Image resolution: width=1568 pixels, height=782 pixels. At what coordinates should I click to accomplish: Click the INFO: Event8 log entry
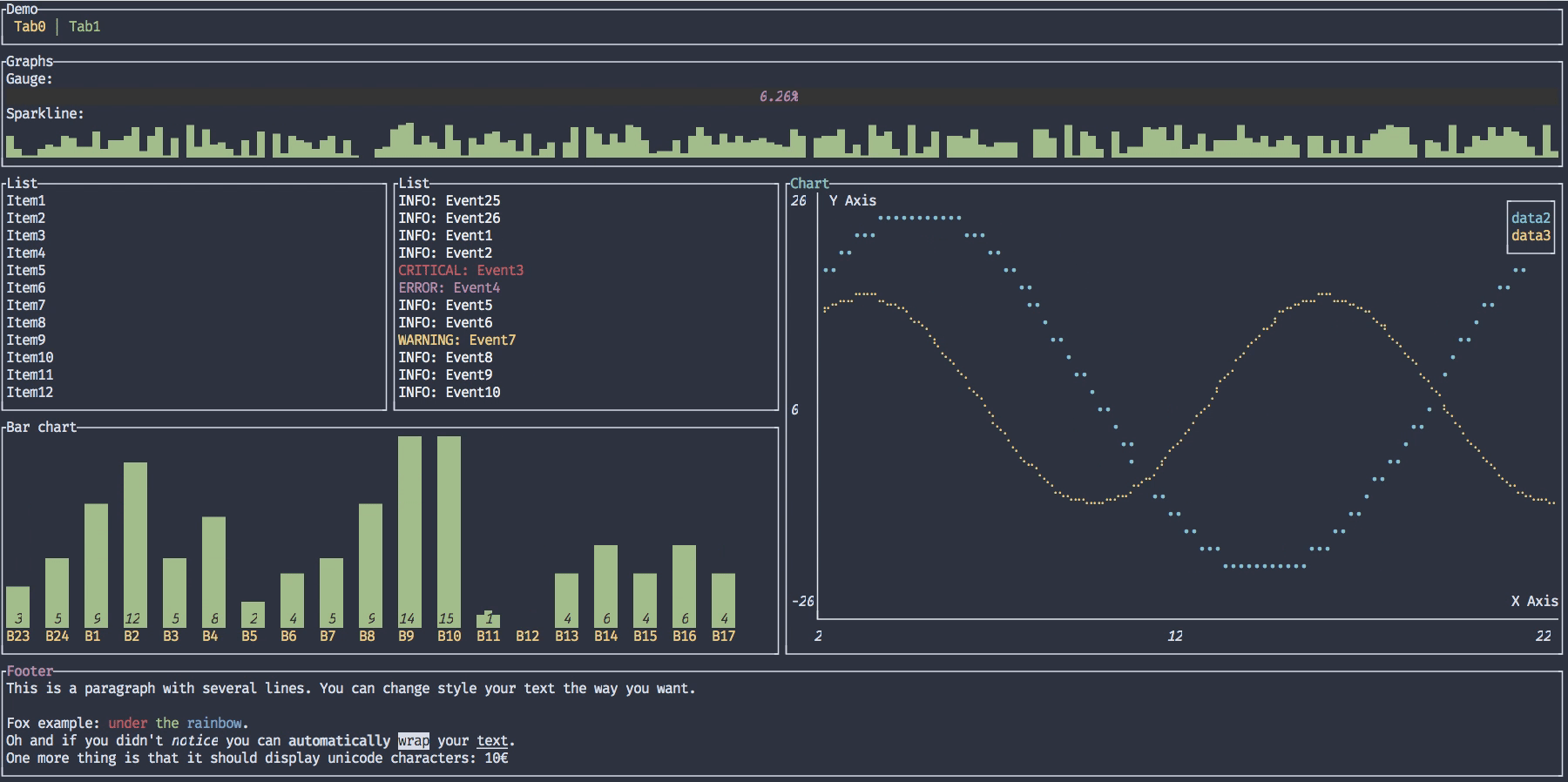pos(445,358)
